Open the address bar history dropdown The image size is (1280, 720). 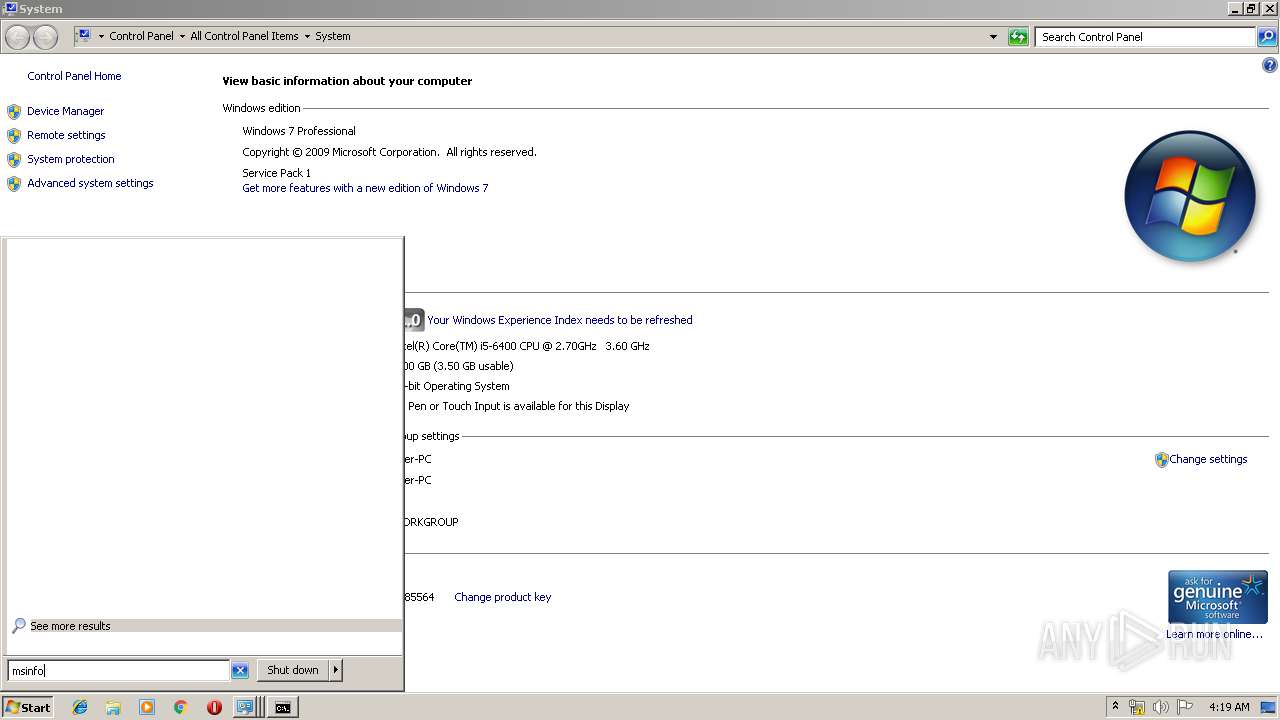993,37
